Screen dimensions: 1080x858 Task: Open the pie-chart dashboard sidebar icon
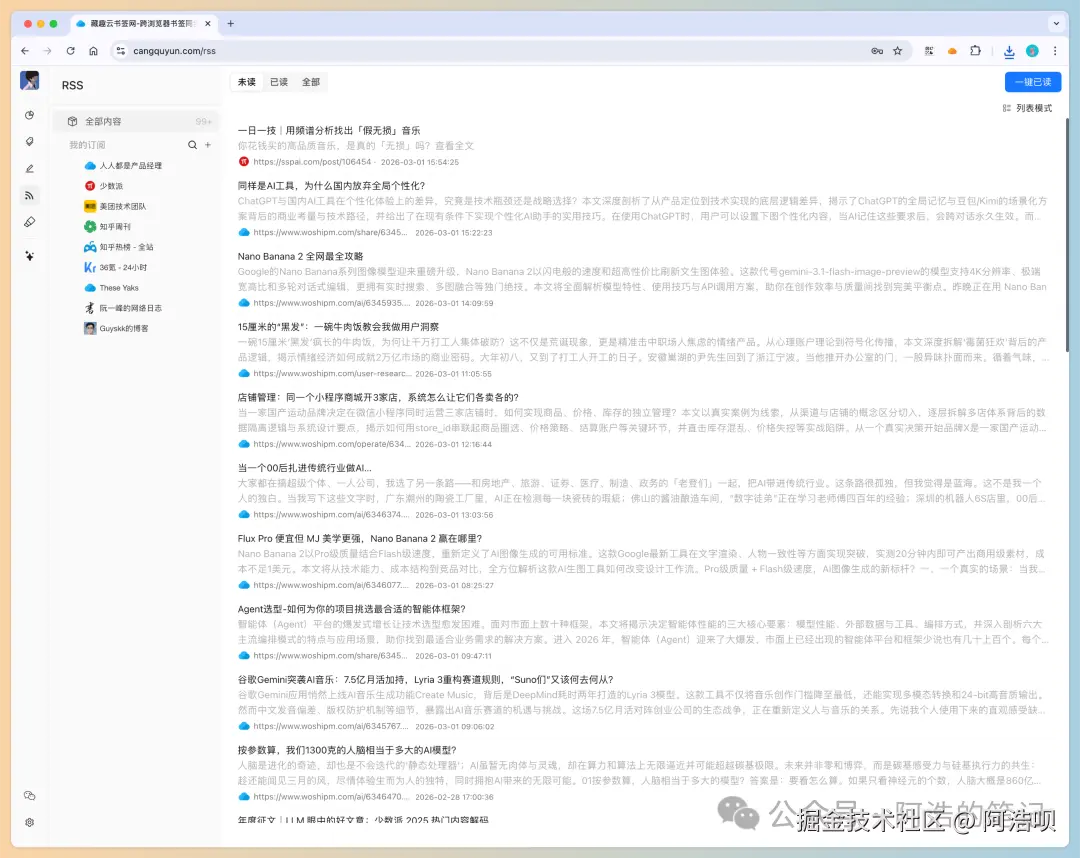point(30,115)
